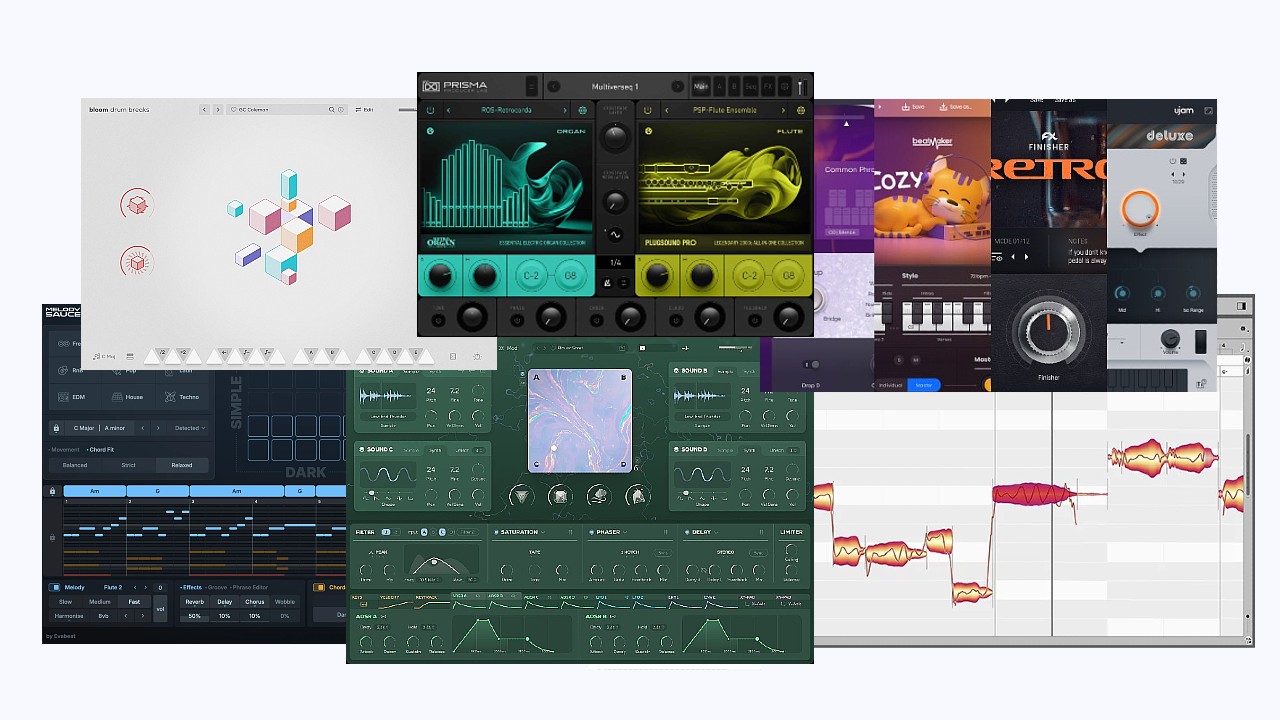Click the sine wave LFO shape icon

pos(615,235)
